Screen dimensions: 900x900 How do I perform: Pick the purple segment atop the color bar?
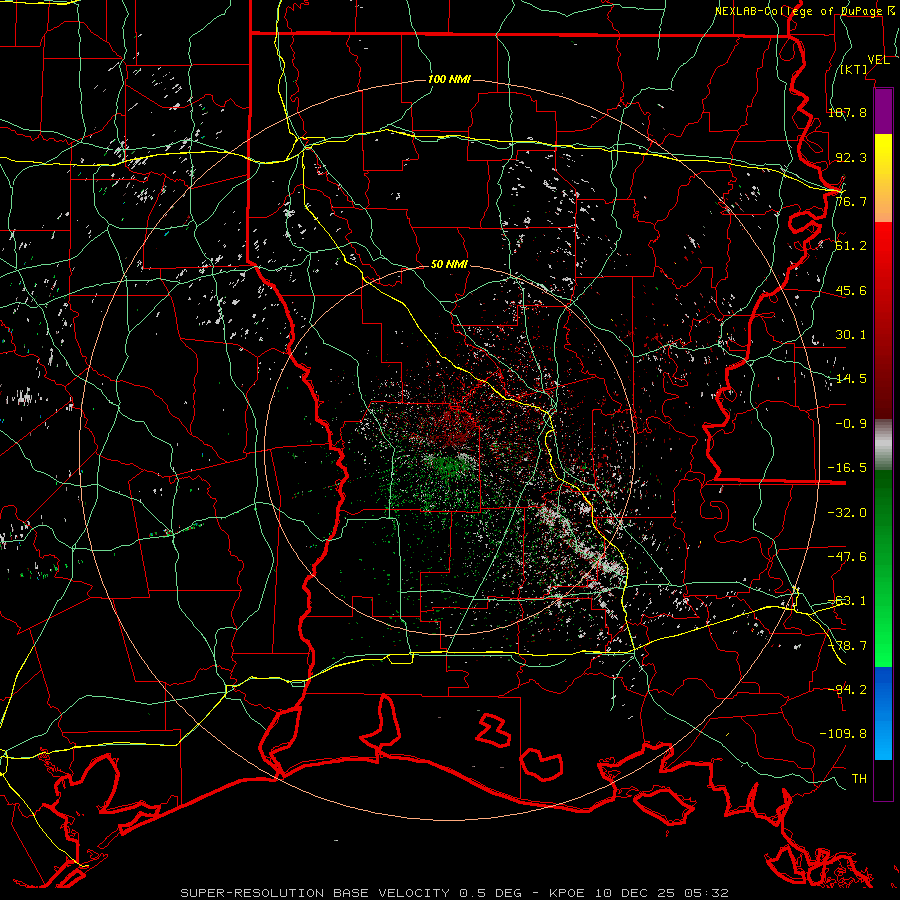[x=883, y=111]
